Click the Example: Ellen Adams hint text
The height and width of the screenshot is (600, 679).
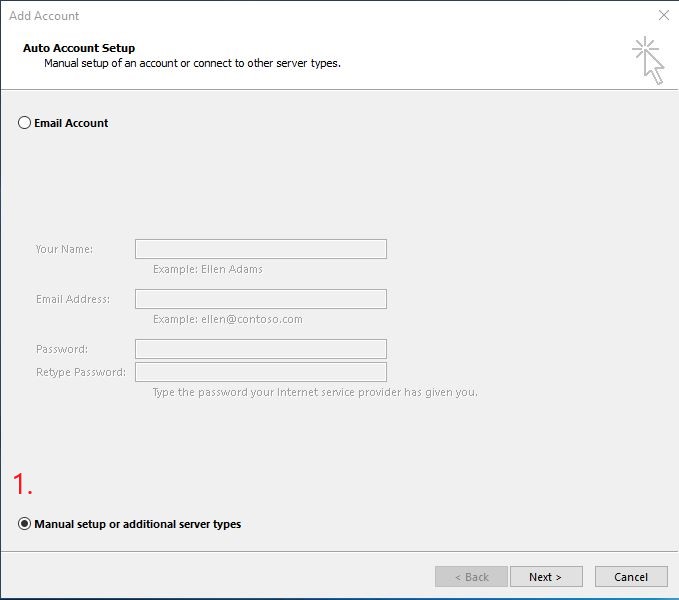coord(207,269)
